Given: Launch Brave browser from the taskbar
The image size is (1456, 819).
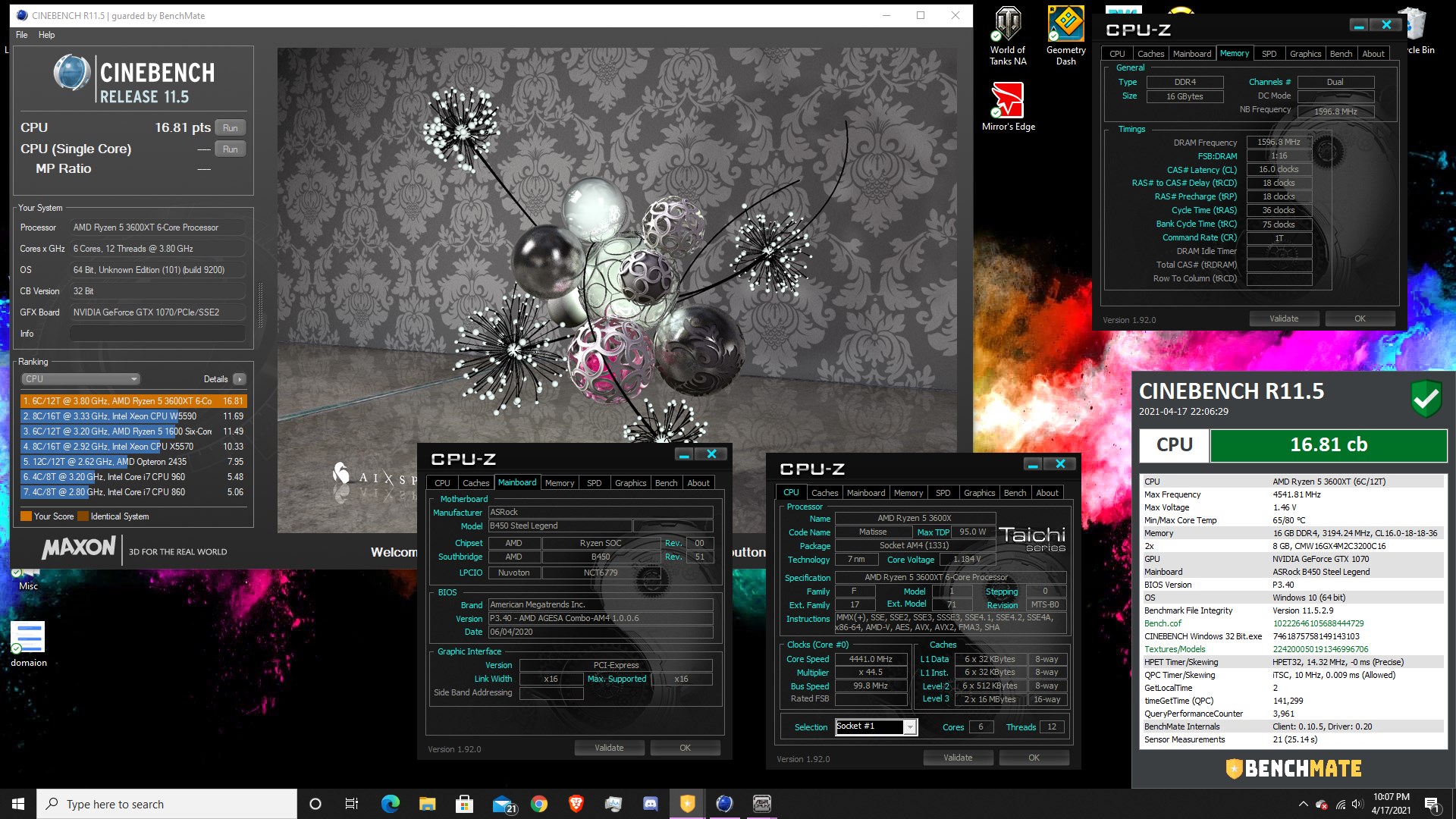Looking at the screenshot, I should pos(576,804).
